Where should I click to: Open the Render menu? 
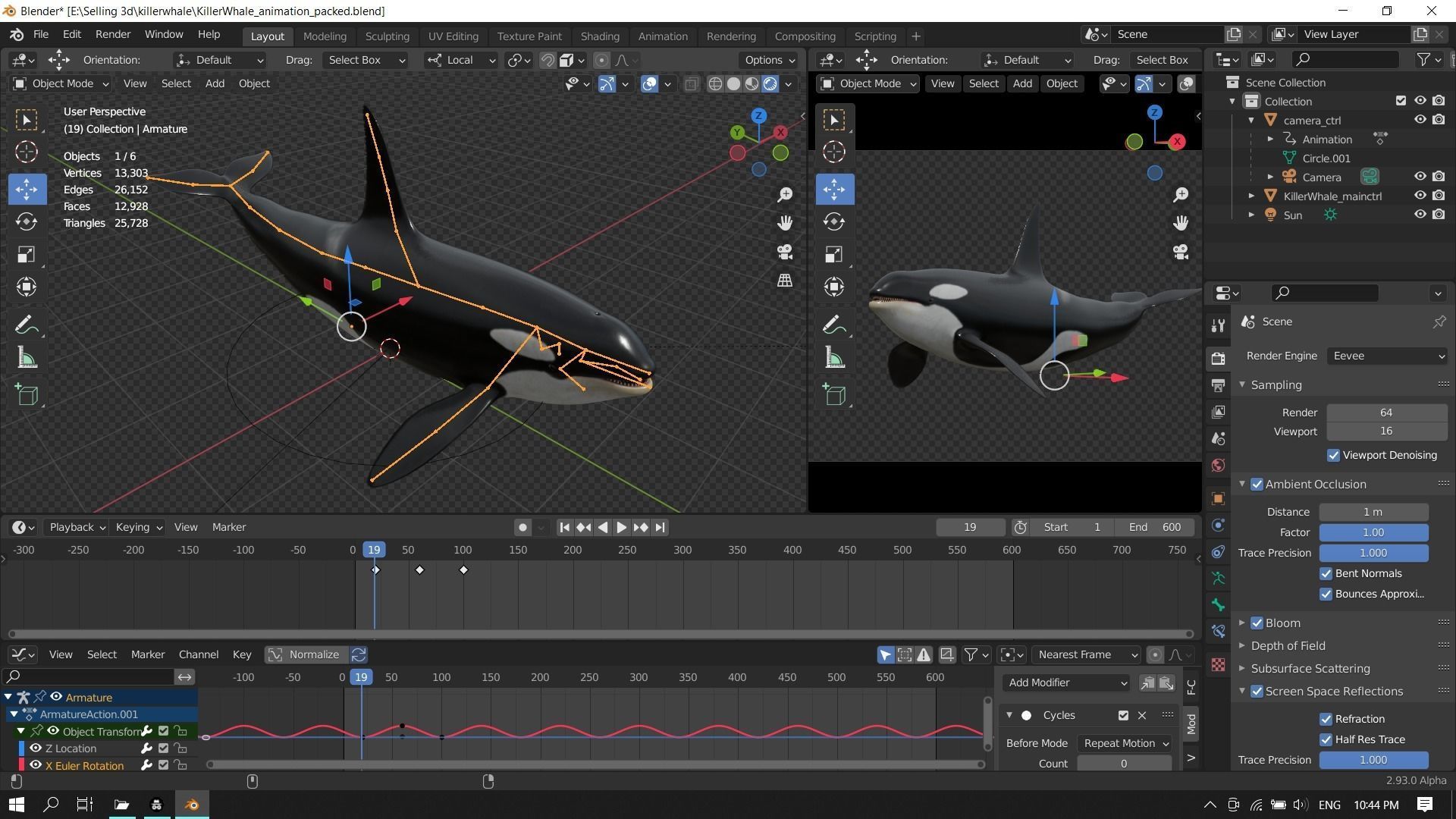pyautogui.click(x=113, y=35)
